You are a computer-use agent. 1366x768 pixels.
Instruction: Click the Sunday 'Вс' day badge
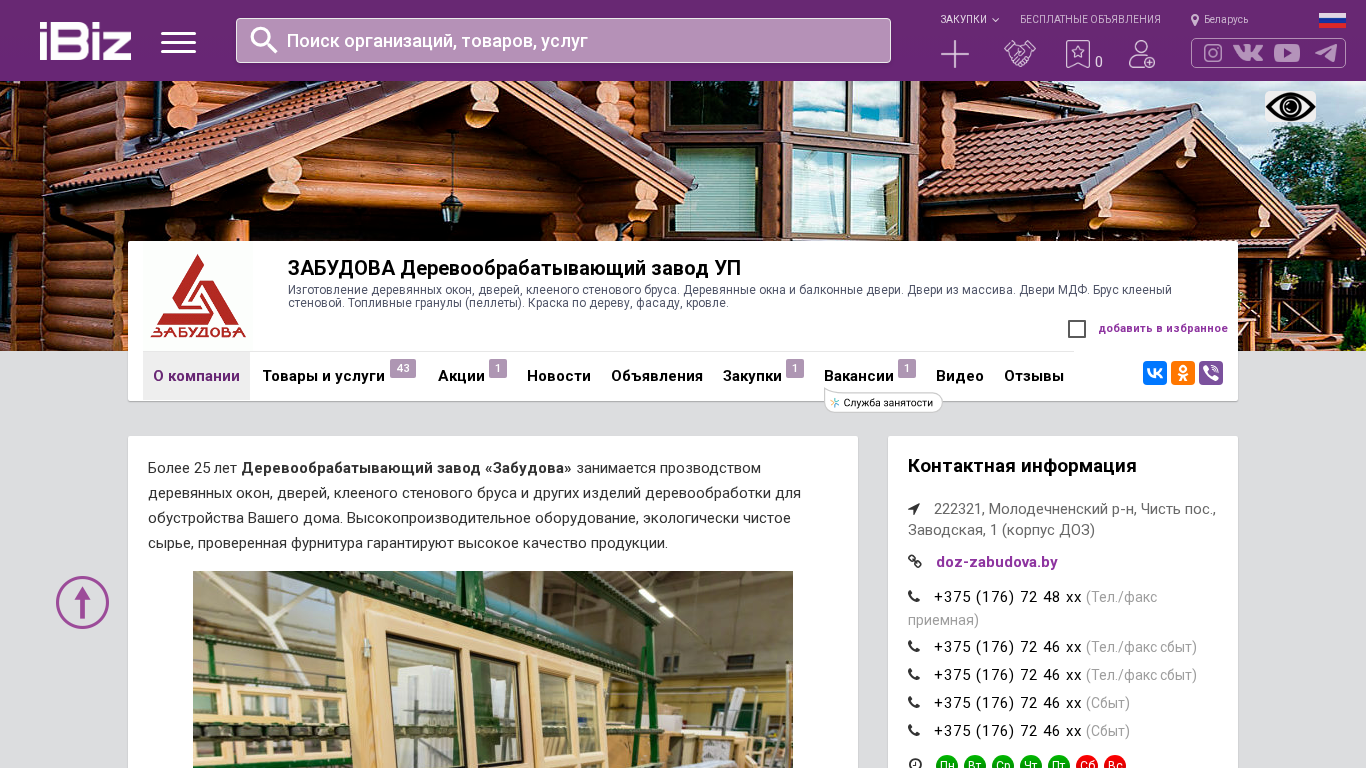[x=1115, y=764]
